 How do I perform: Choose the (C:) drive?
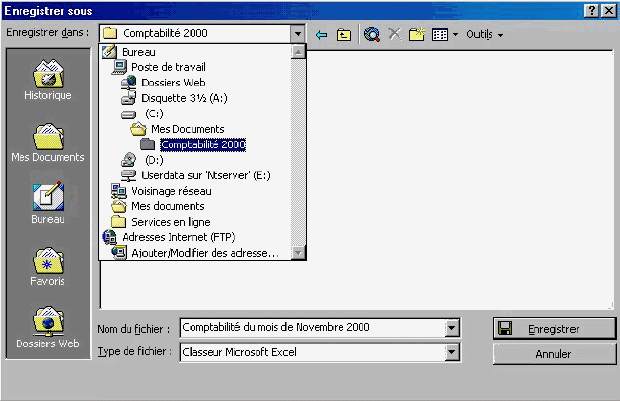pos(142,114)
